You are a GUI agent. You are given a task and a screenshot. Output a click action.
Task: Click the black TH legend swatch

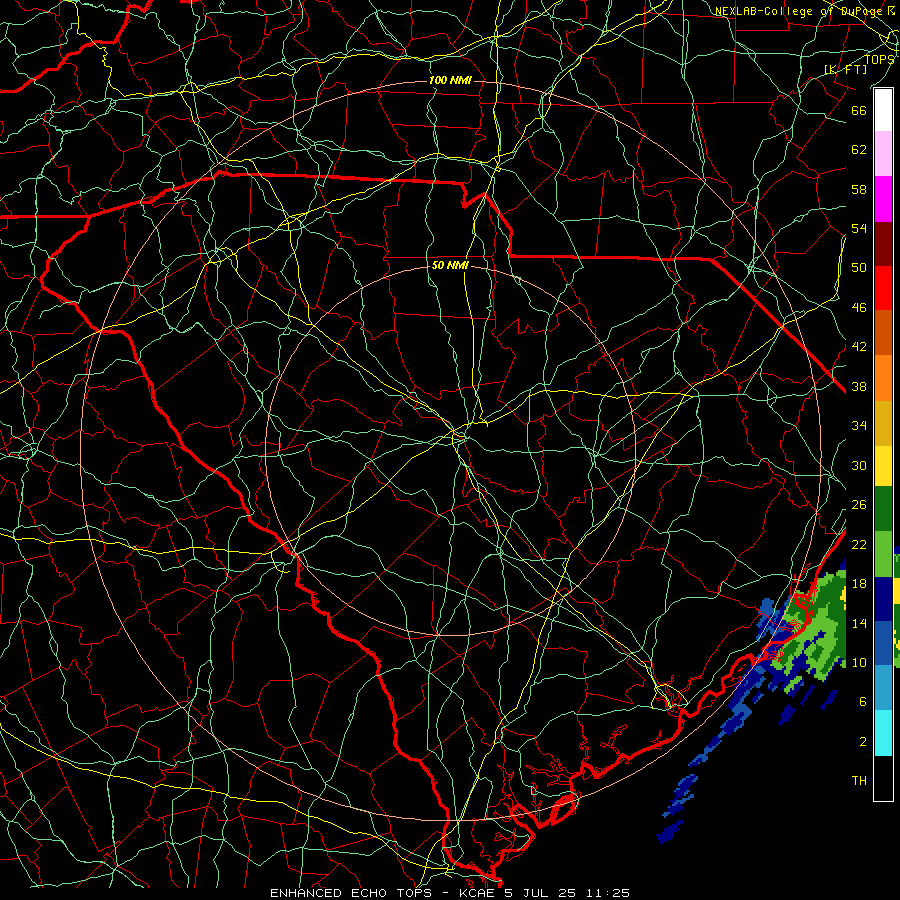point(883,778)
